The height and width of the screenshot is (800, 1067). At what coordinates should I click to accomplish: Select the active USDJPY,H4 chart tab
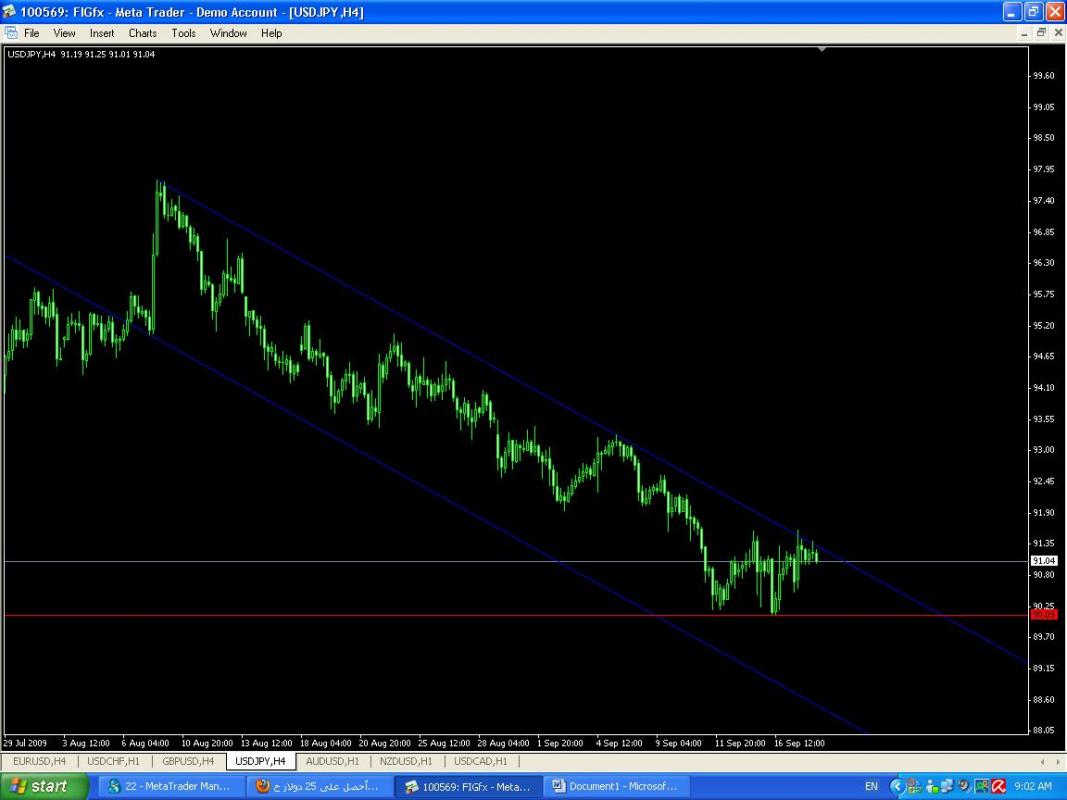pyautogui.click(x=261, y=761)
